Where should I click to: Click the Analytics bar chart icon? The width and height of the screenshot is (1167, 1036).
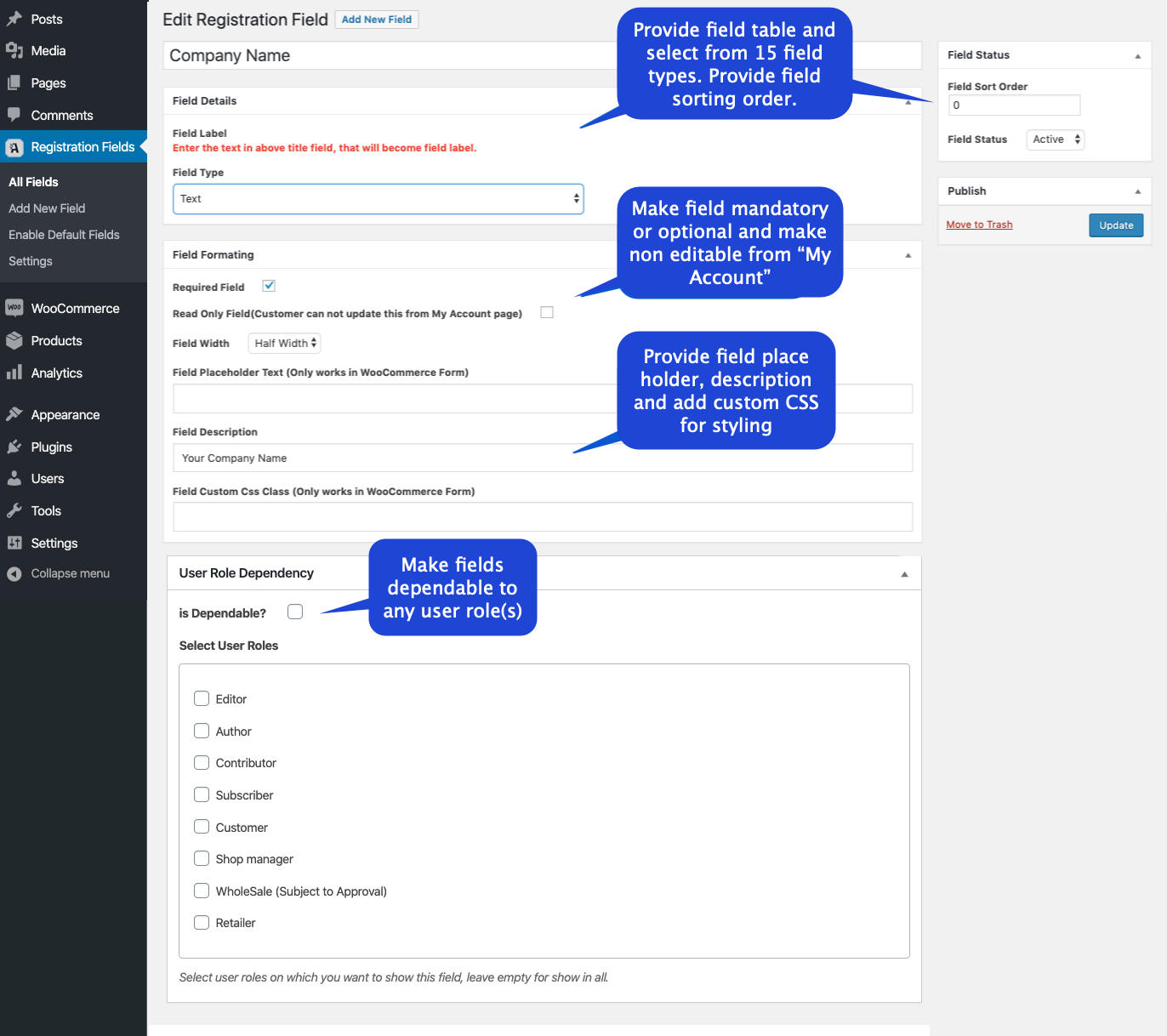14,373
